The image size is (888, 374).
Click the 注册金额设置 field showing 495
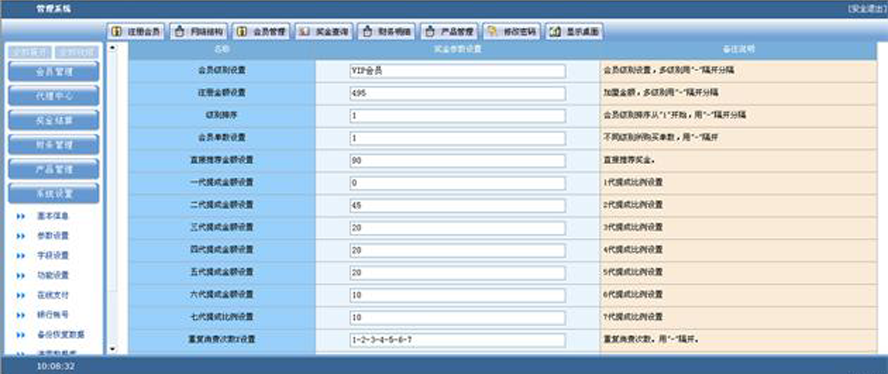tap(458, 94)
